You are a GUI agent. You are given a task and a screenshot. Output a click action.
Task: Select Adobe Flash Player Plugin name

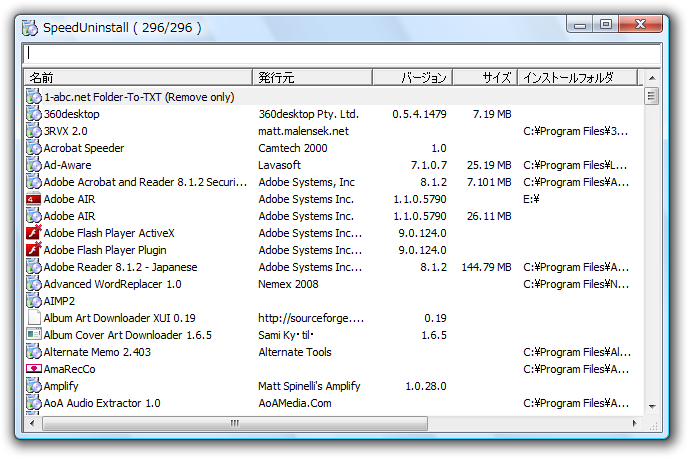(105, 250)
